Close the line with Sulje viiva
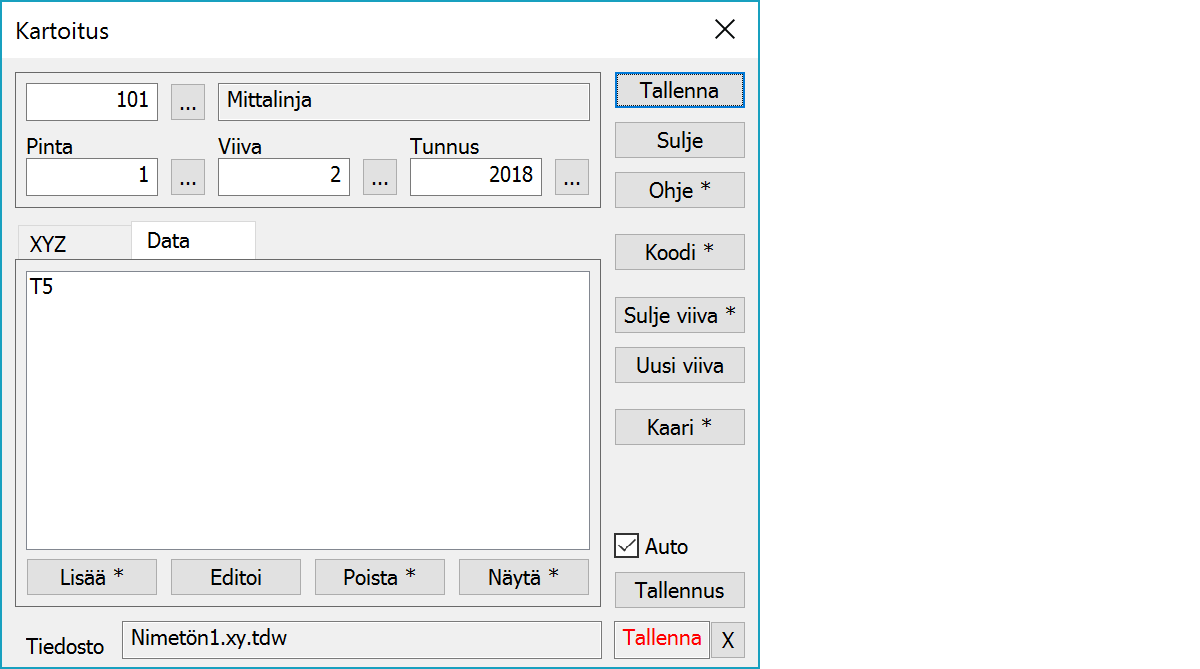The height and width of the screenshot is (669, 1200). [x=680, y=316]
